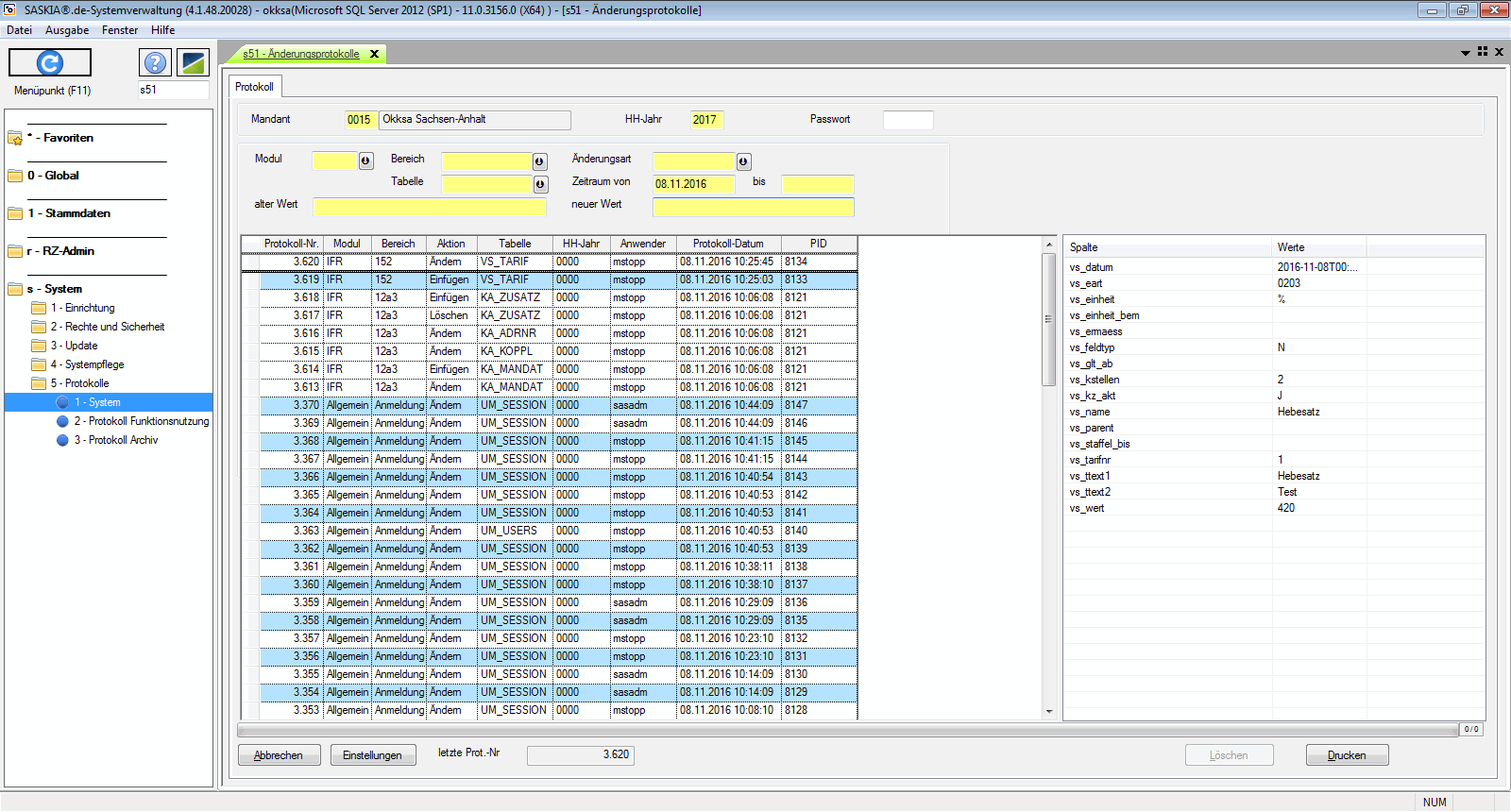1511x812 pixels.
Task: Open the Ausgabe menu
Action: click(x=67, y=30)
